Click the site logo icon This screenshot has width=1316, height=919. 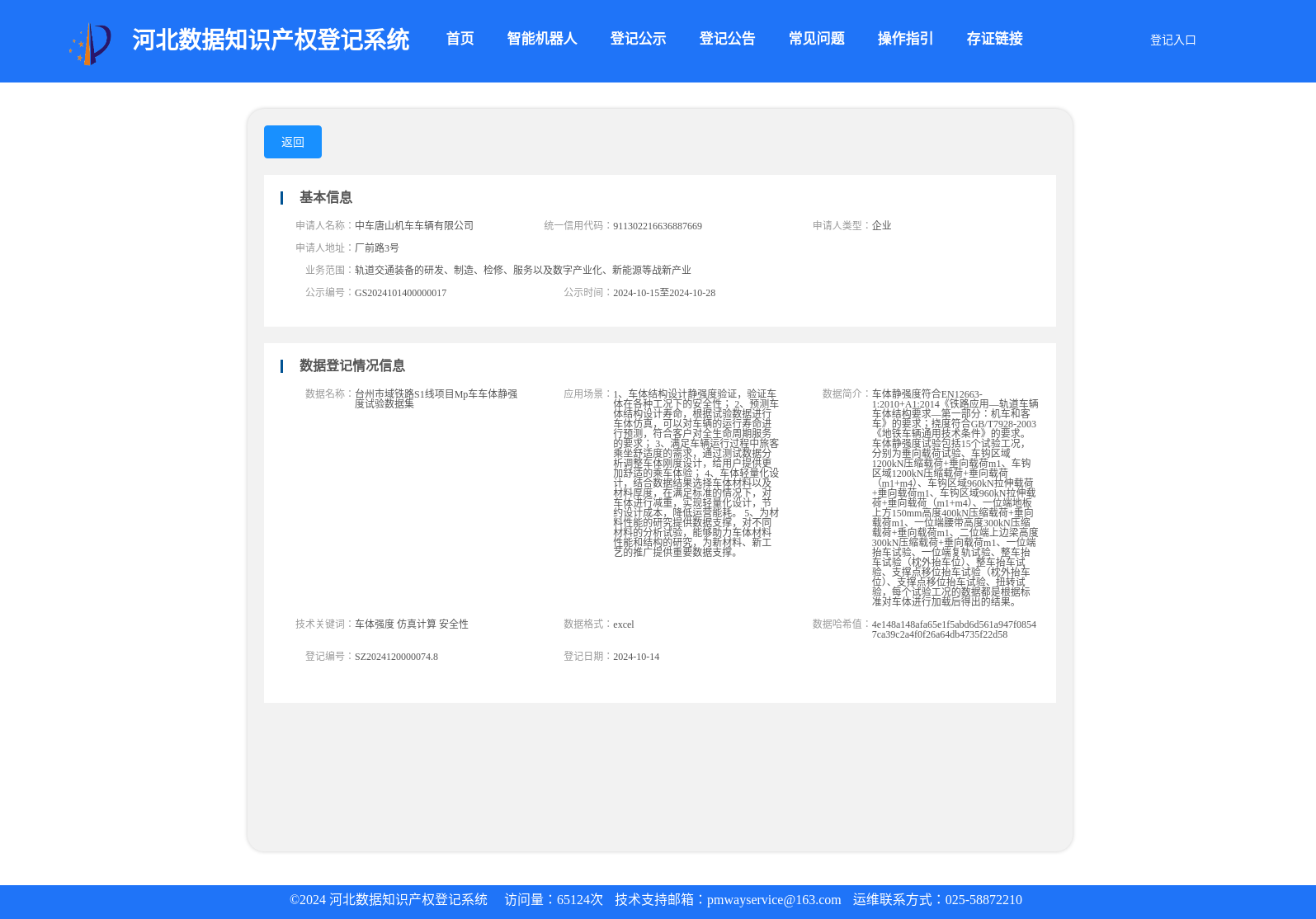tap(90, 44)
